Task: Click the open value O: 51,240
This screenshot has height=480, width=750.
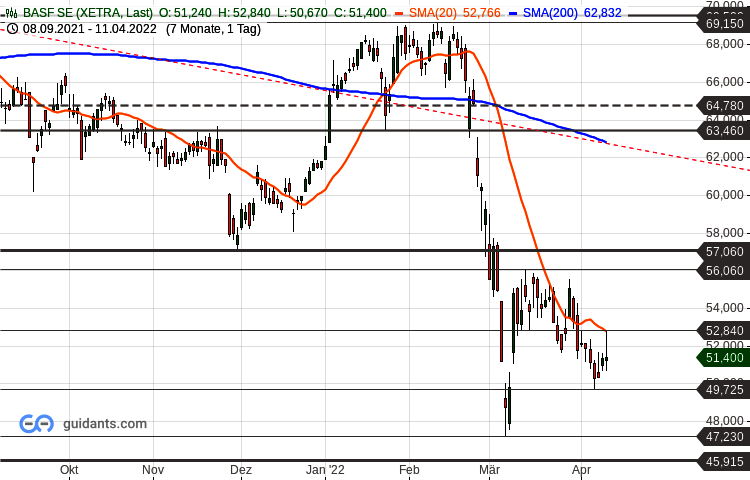Action: click(185, 12)
